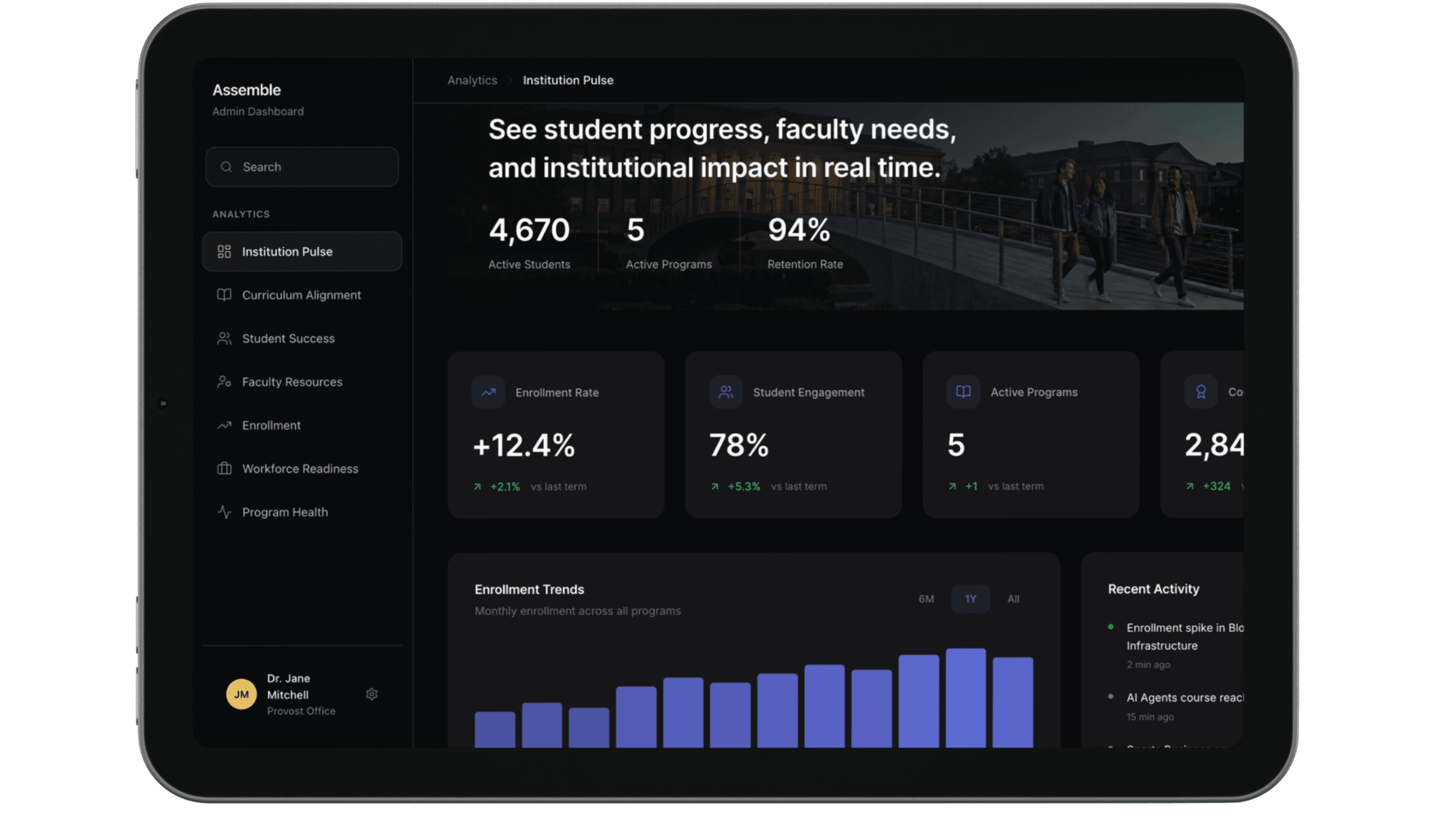The width and height of the screenshot is (1456, 819).
Task: Open Student Success in the sidebar
Action: point(288,338)
